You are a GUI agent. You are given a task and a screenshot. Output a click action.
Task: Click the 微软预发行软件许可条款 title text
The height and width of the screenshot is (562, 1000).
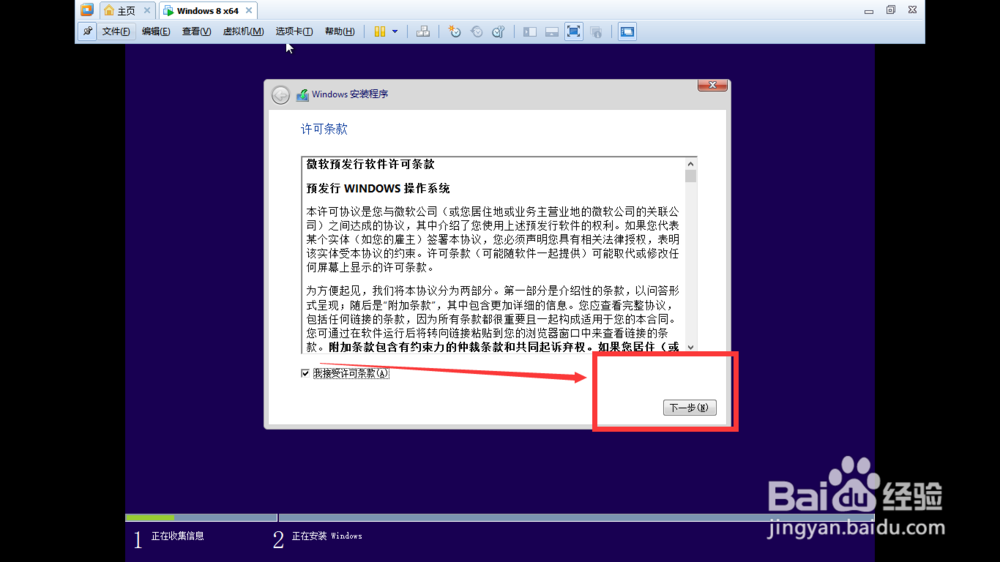[370, 164]
